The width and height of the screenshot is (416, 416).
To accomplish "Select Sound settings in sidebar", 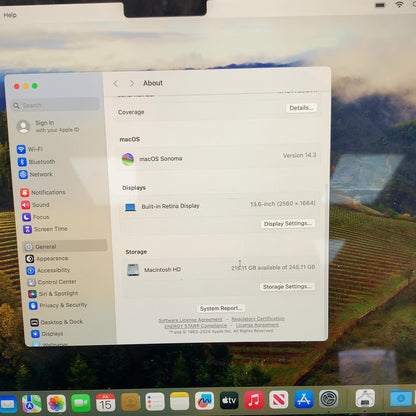I will (x=35, y=205).
